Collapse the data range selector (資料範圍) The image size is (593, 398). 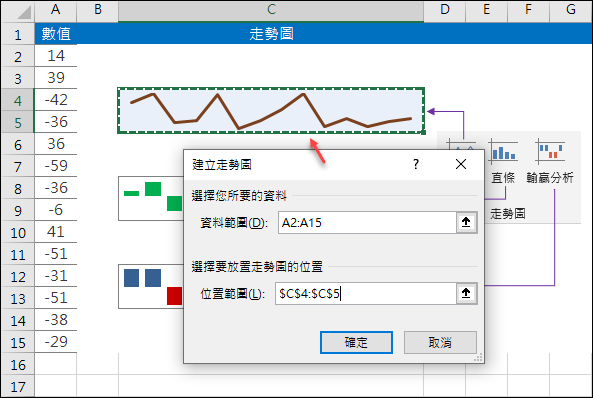466,222
